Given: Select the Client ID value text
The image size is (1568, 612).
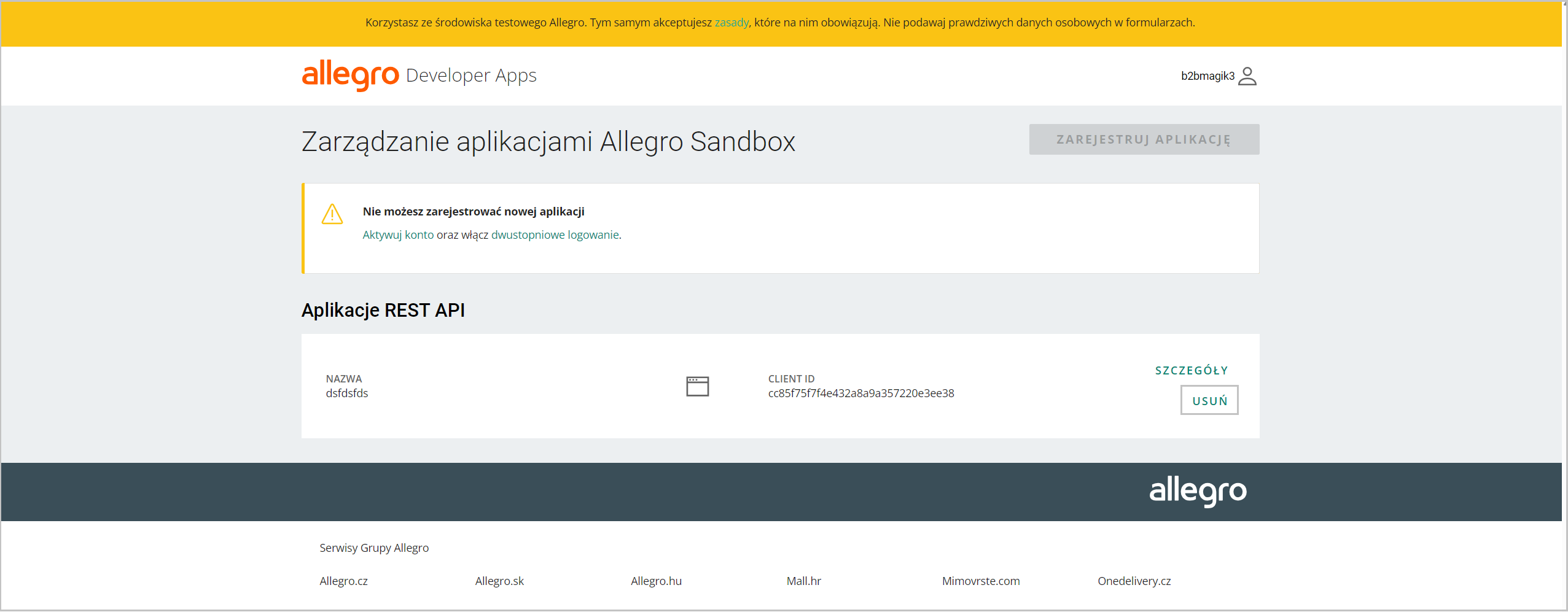Looking at the screenshot, I should pos(860,393).
